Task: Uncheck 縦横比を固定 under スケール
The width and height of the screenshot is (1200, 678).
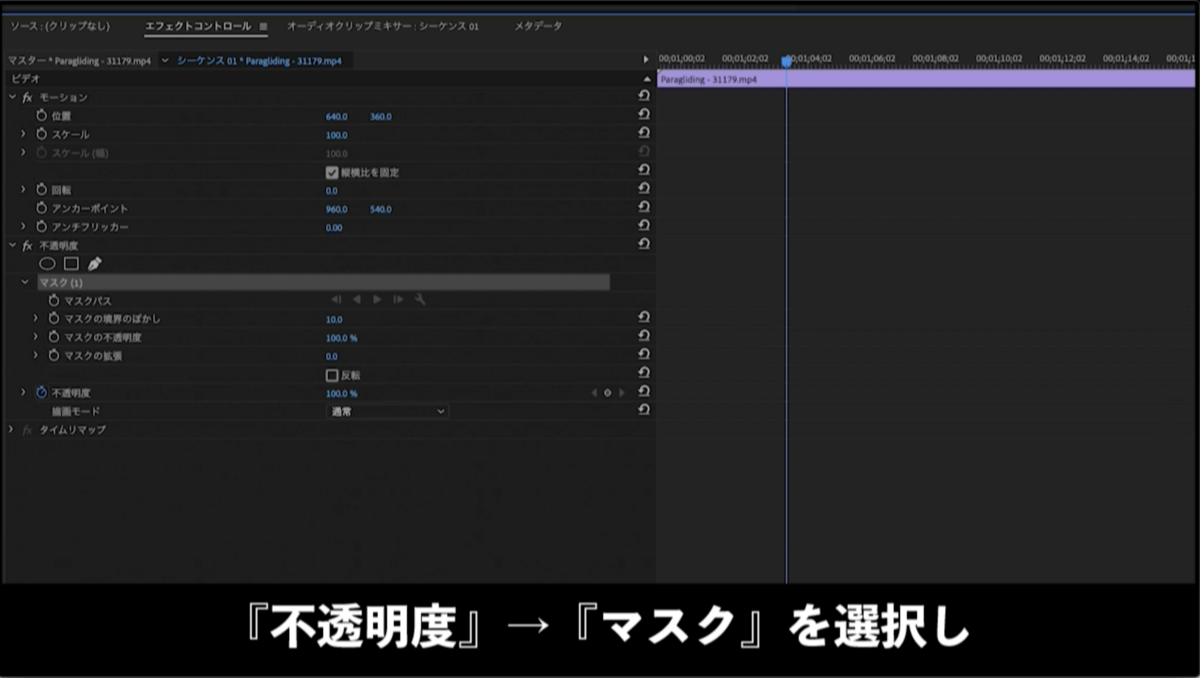Action: tap(334, 171)
